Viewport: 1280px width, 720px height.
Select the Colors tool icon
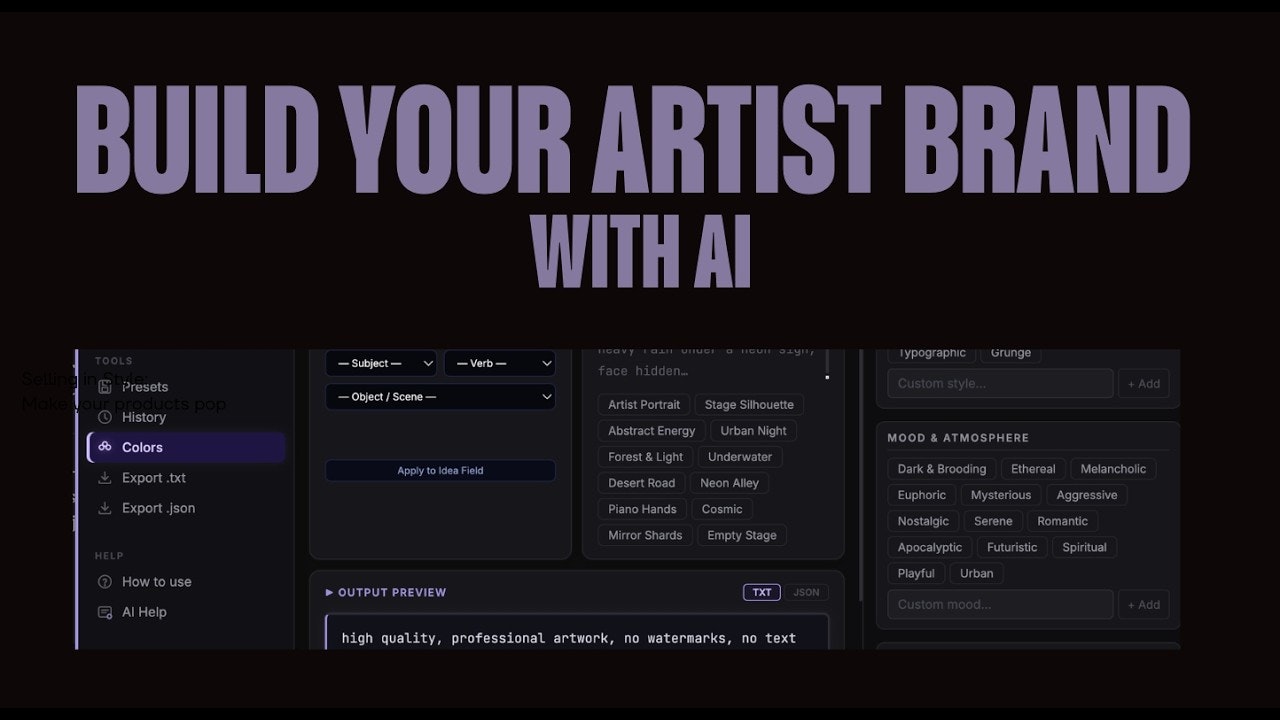[106, 447]
